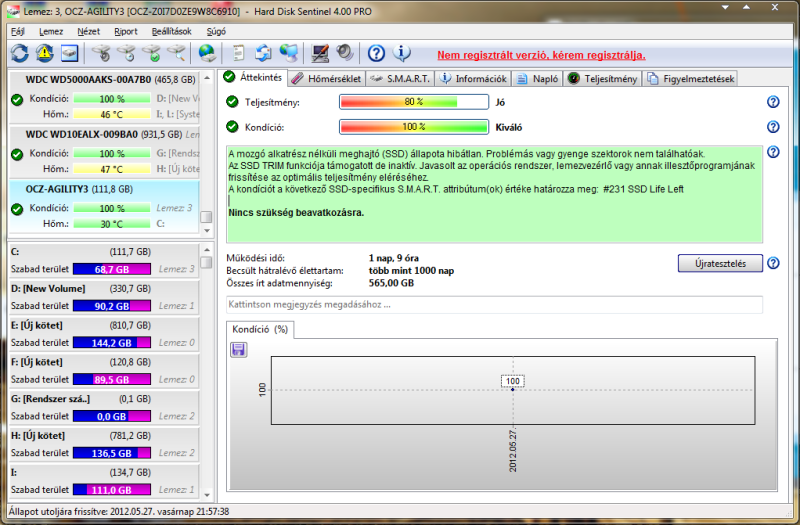Click the disk with clock test icon
Viewport: 800px width, 525px height.
[x=126, y=53]
